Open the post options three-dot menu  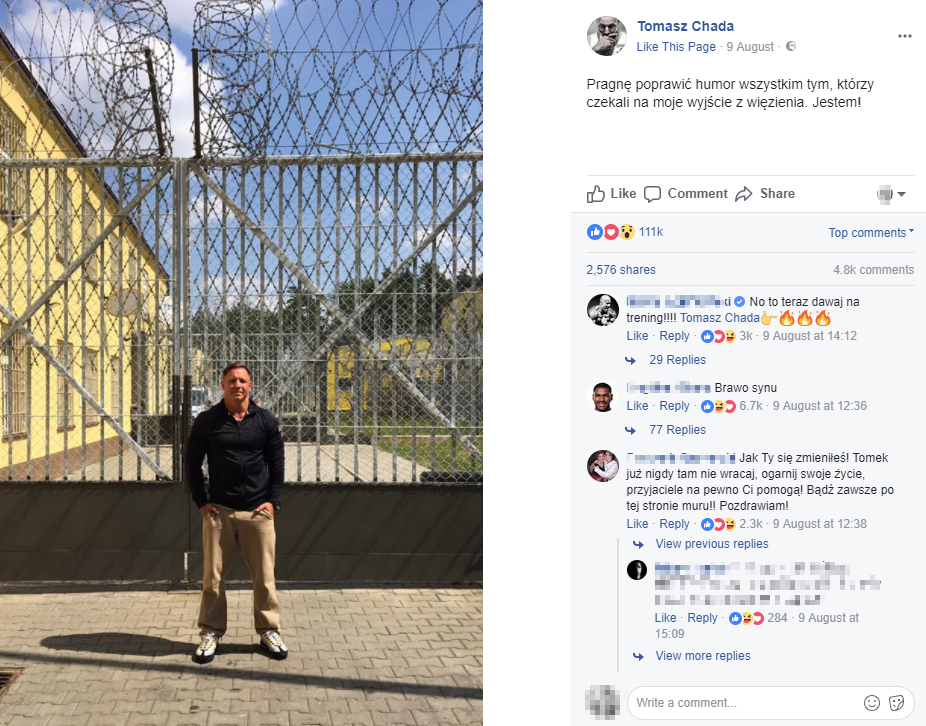pos(904,36)
